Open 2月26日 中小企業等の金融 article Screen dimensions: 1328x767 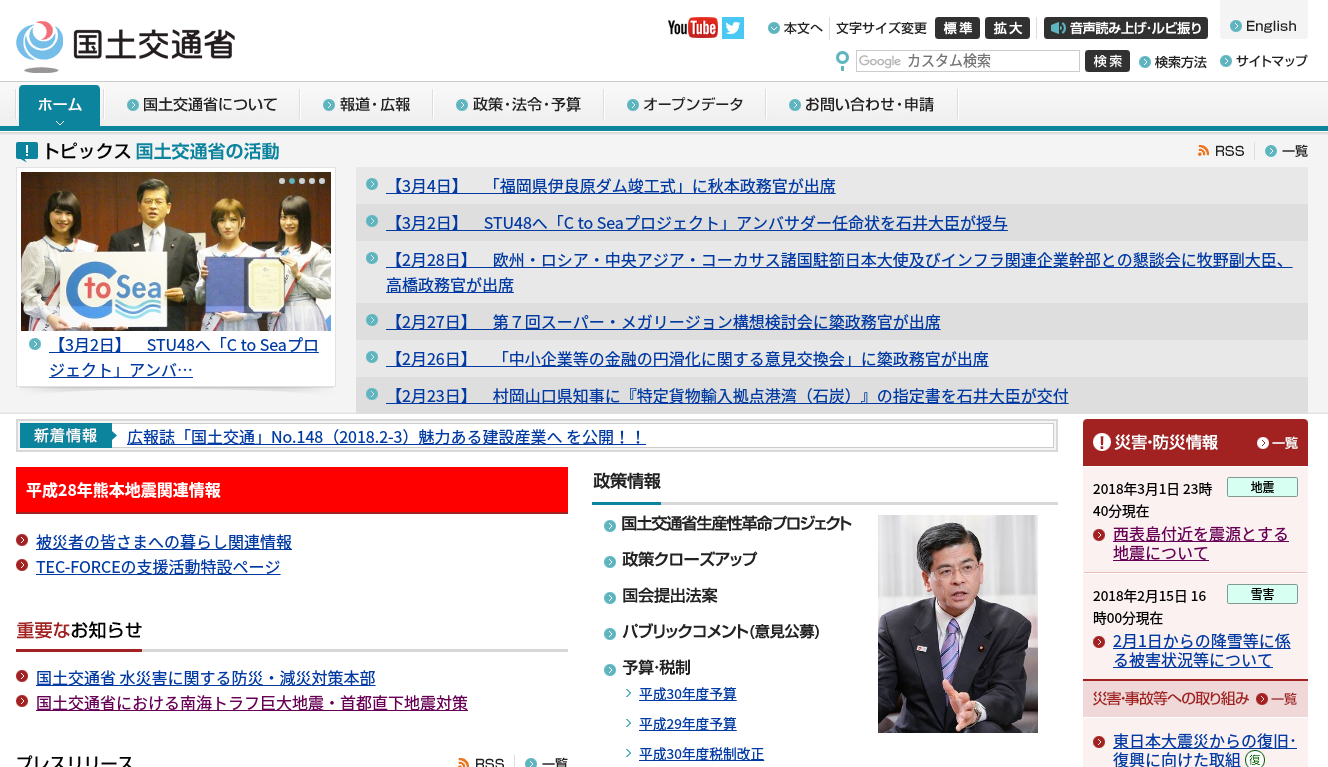[x=687, y=359]
